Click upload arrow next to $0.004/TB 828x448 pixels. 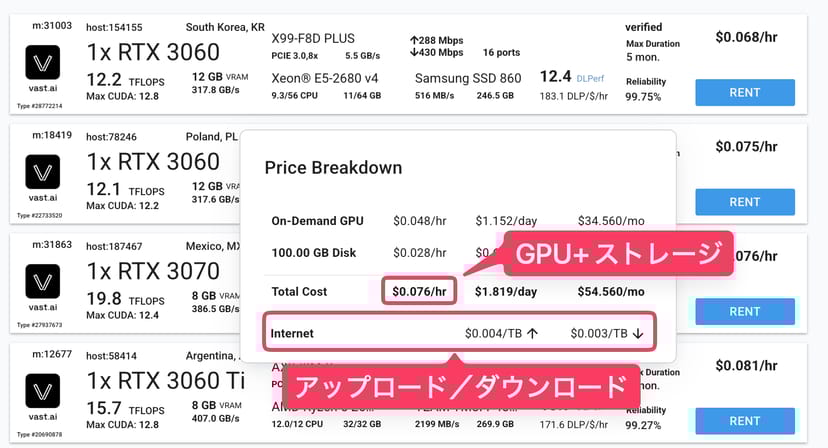point(534,333)
